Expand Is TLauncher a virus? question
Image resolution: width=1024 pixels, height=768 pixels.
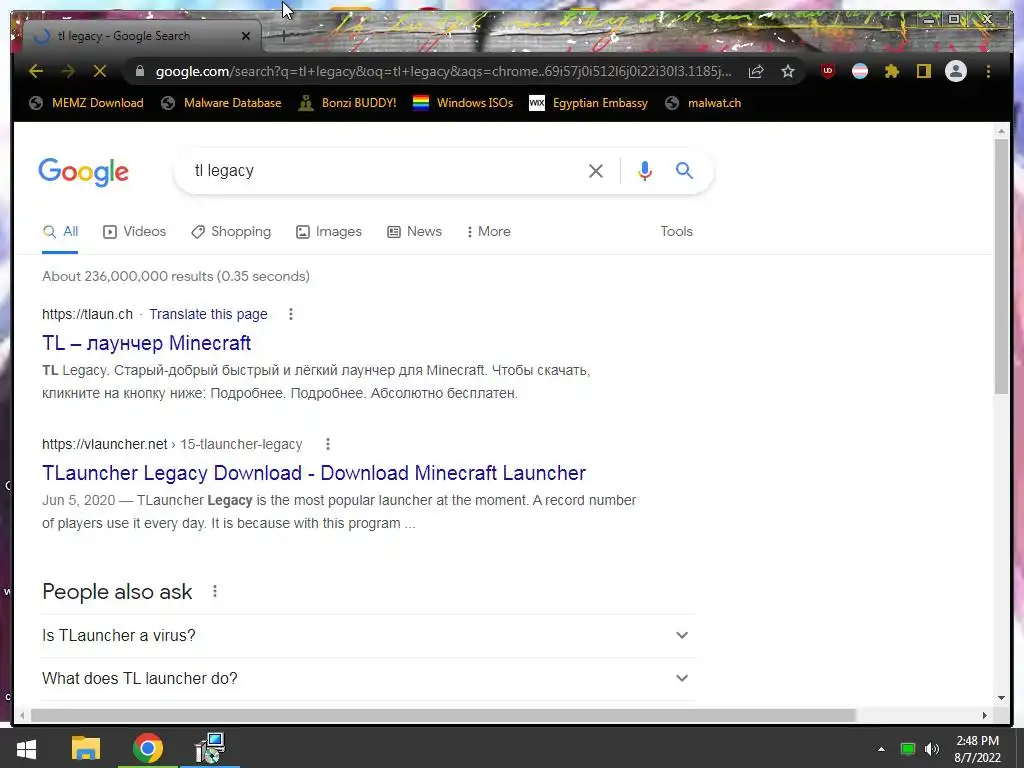tap(368, 635)
